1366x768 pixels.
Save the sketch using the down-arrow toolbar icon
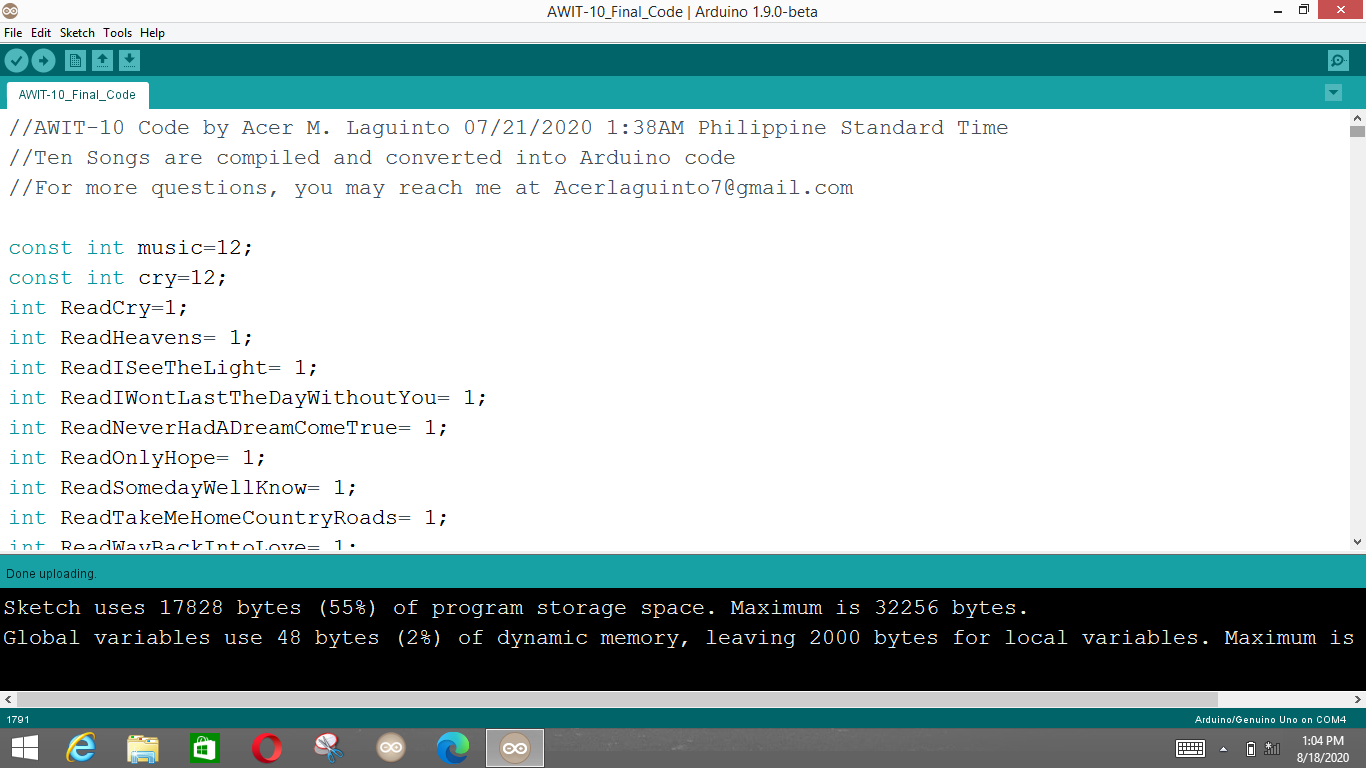click(129, 61)
